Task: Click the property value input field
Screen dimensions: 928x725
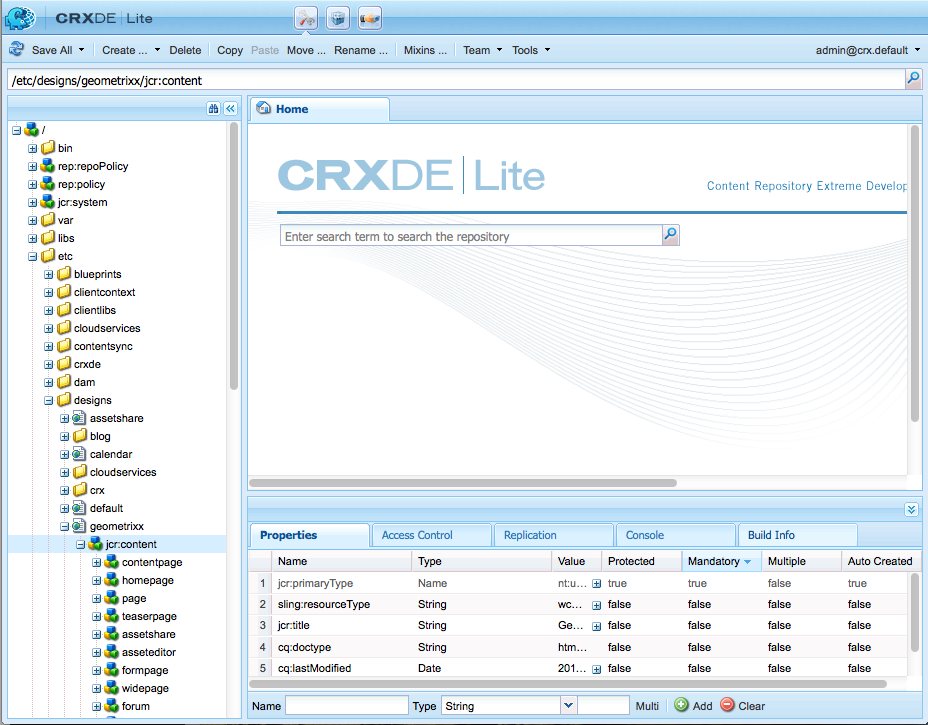Action: point(603,705)
